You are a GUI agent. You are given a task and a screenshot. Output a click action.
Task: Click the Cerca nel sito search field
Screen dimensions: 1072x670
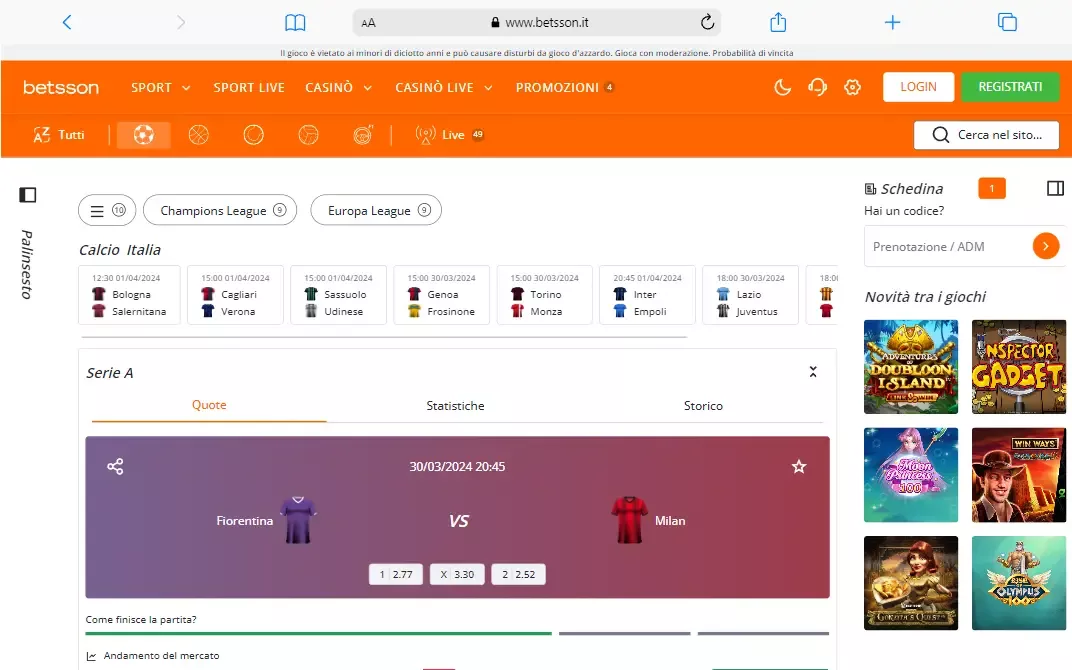pyautogui.click(x=986, y=134)
